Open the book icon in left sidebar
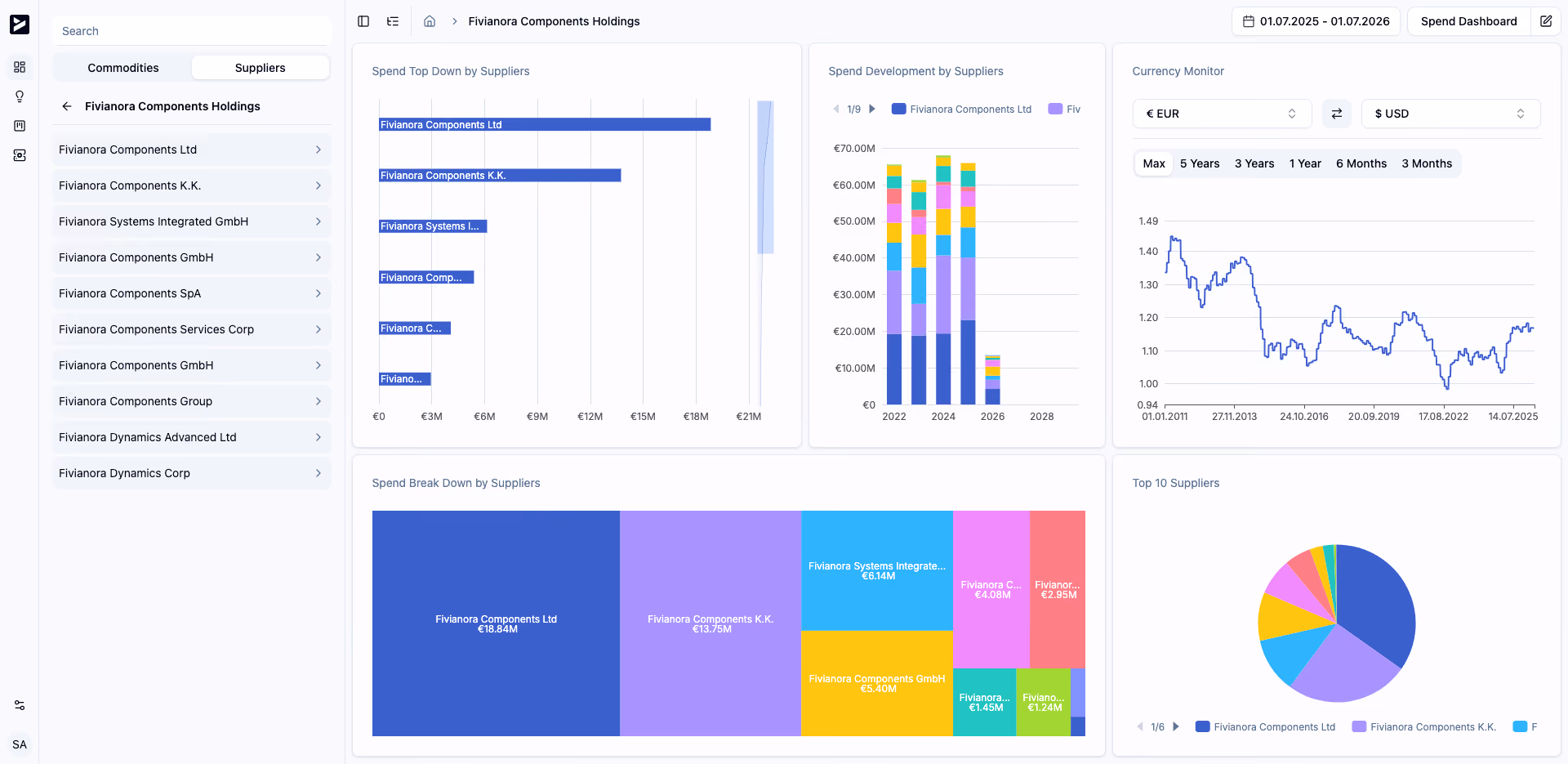Image resolution: width=1568 pixels, height=764 pixels. click(20, 126)
